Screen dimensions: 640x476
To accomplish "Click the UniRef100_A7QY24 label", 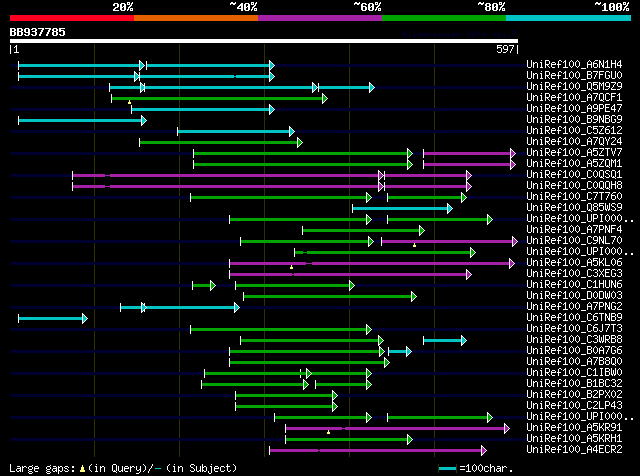I will click(x=574, y=142).
